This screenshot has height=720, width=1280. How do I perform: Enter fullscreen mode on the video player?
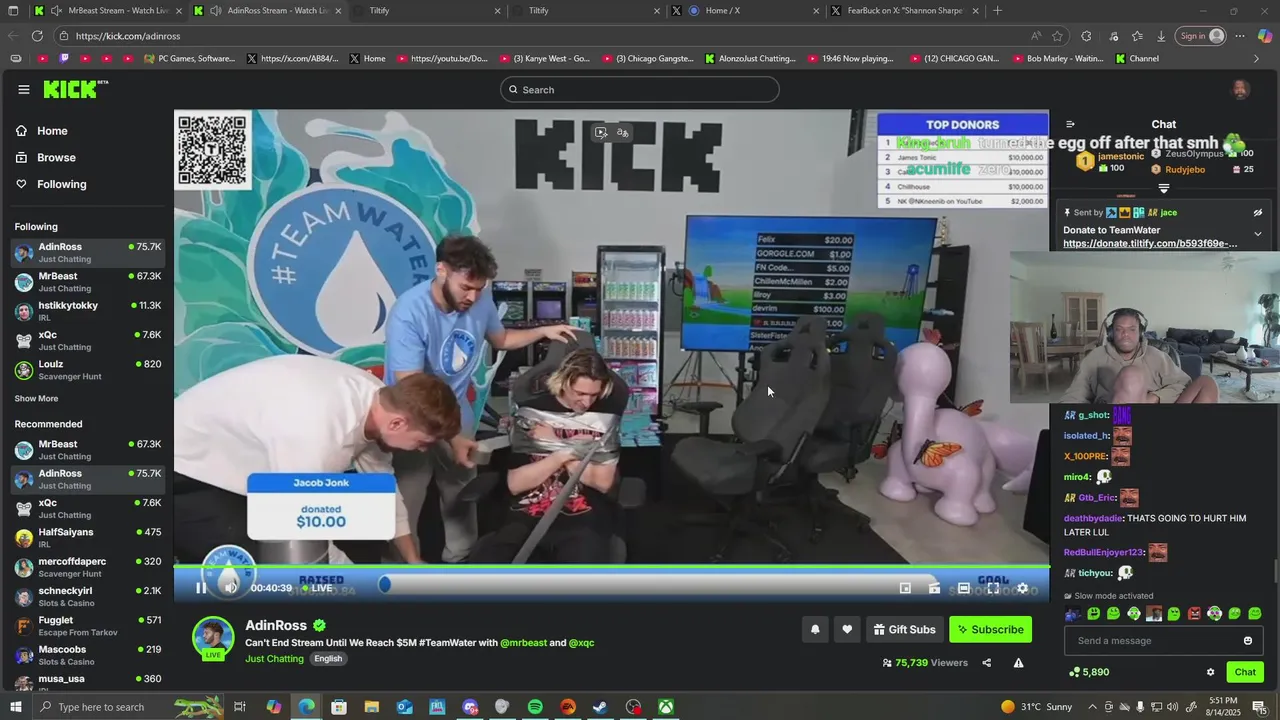click(993, 588)
